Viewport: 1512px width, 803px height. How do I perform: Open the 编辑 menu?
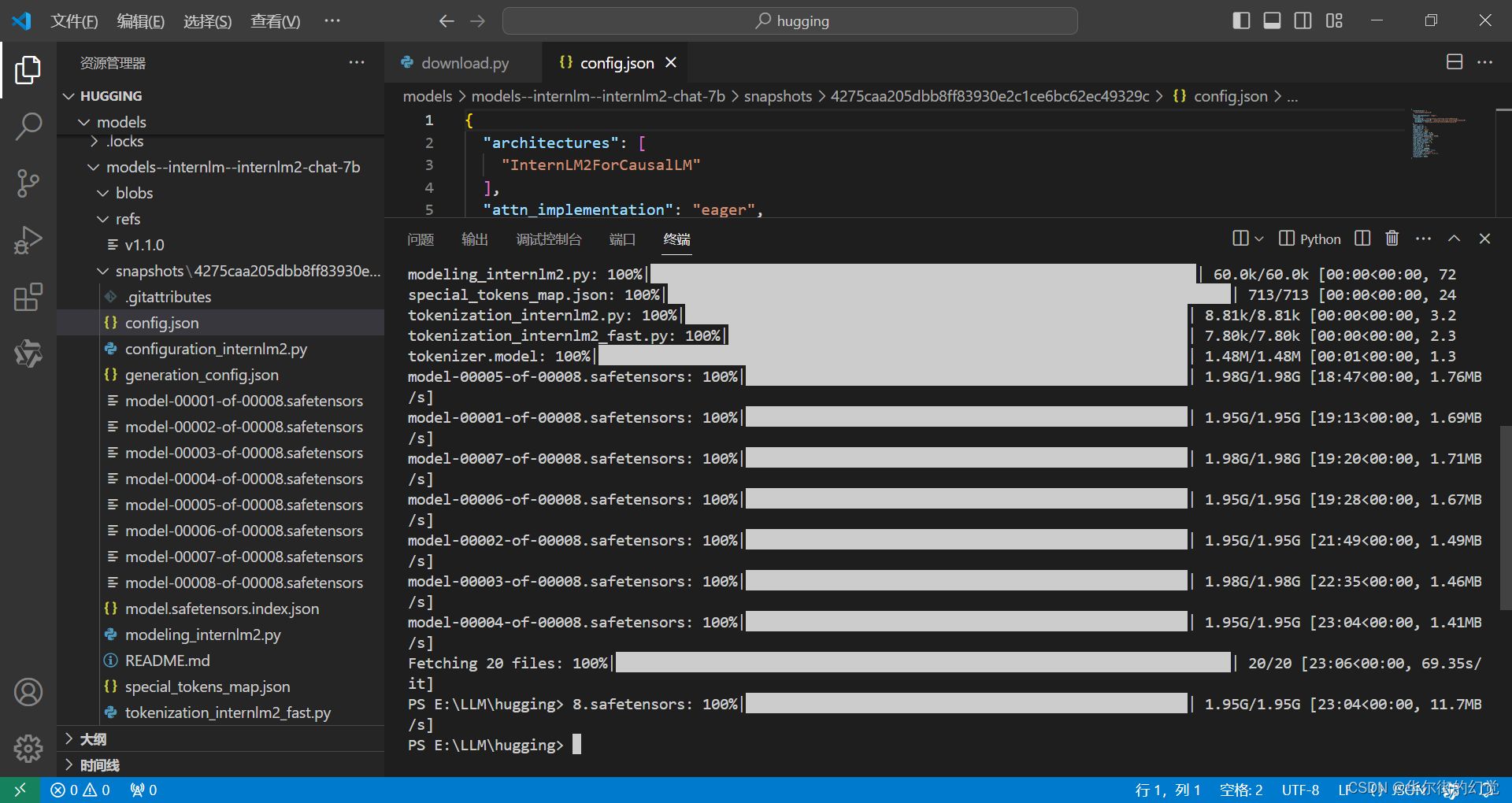click(x=141, y=21)
